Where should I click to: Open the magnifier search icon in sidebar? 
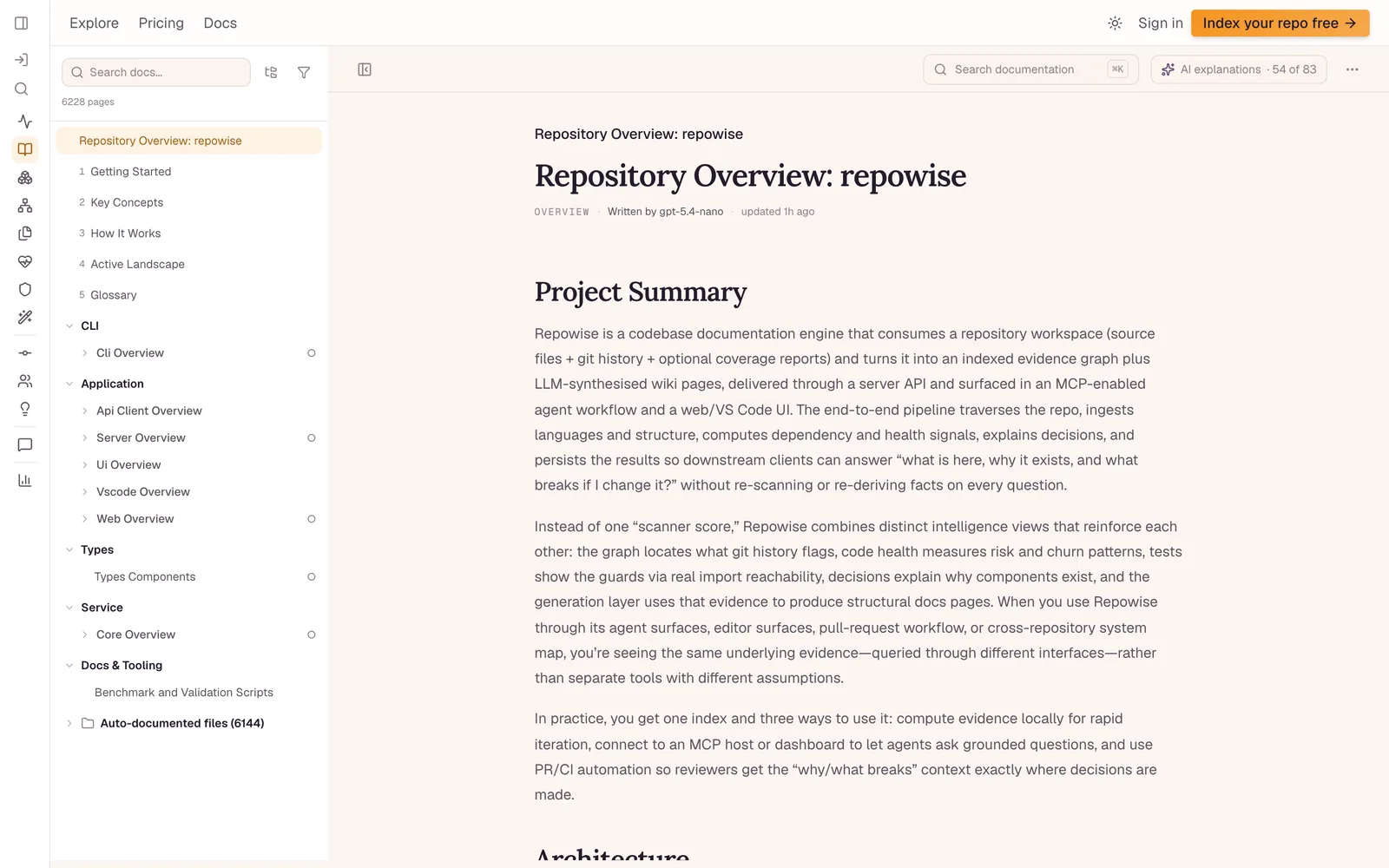coord(23,89)
